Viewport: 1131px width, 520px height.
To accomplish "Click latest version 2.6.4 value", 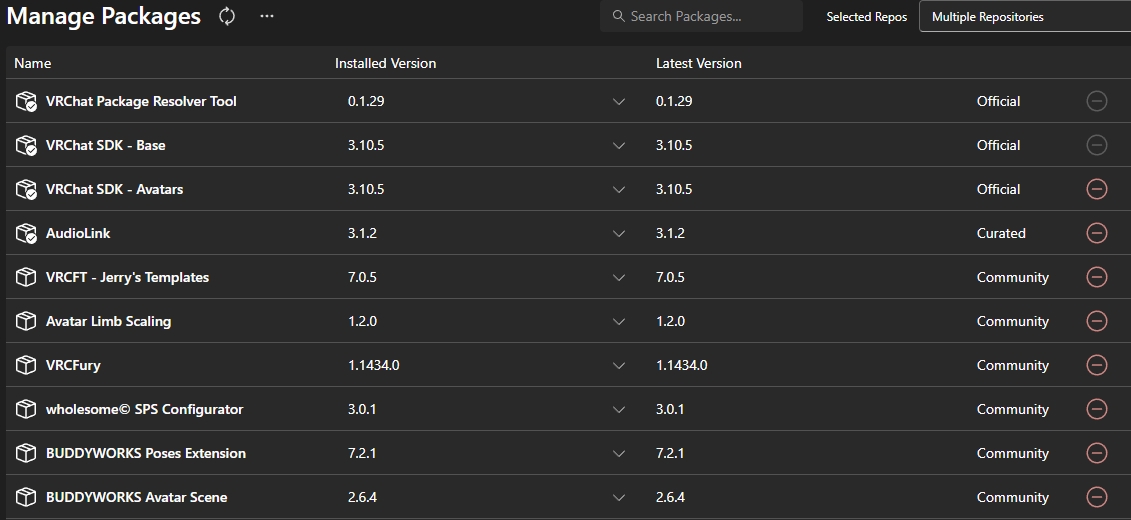I will click(670, 498).
